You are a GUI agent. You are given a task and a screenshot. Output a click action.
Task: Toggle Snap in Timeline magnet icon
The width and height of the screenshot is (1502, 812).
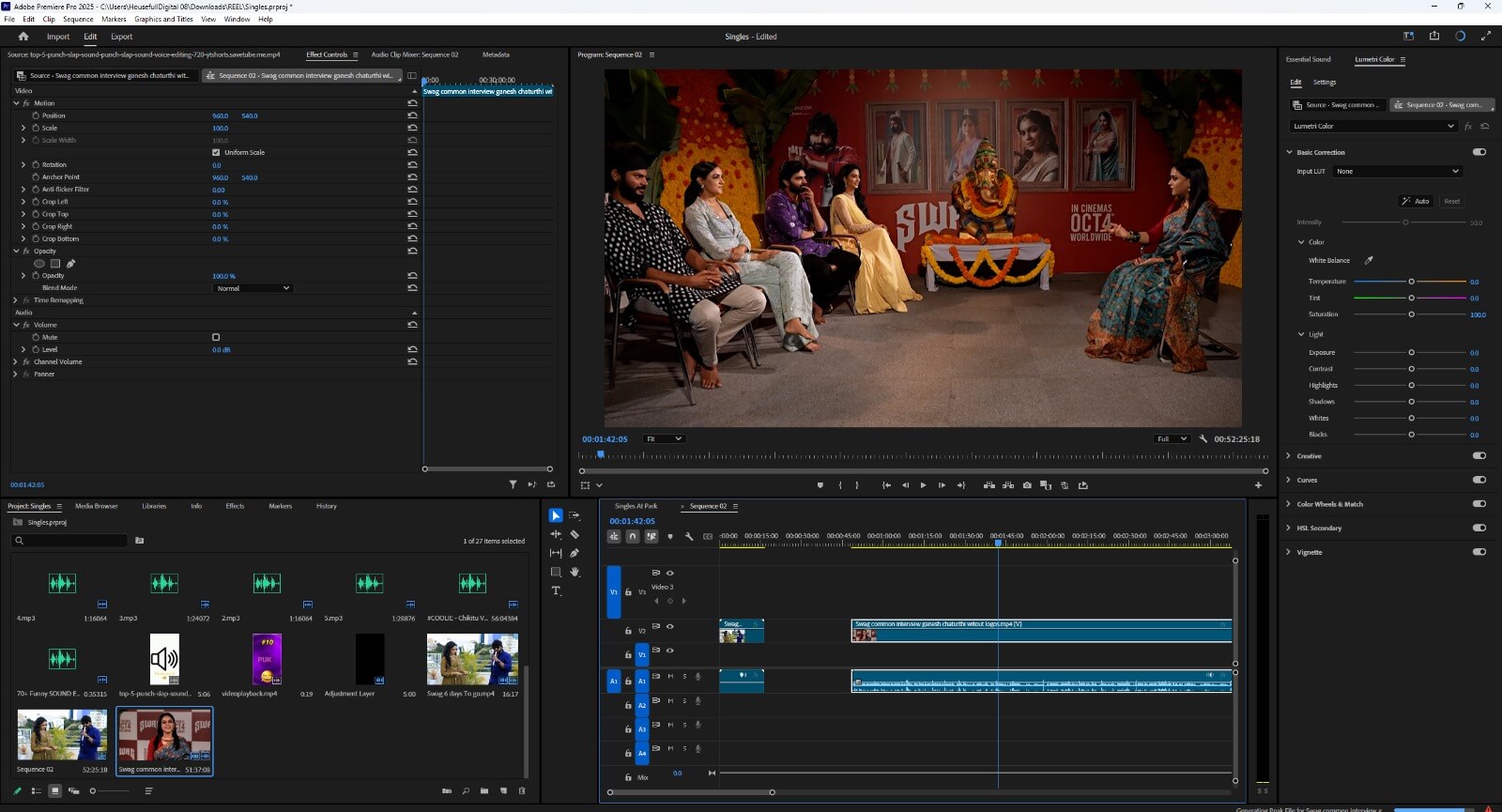[633, 536]
